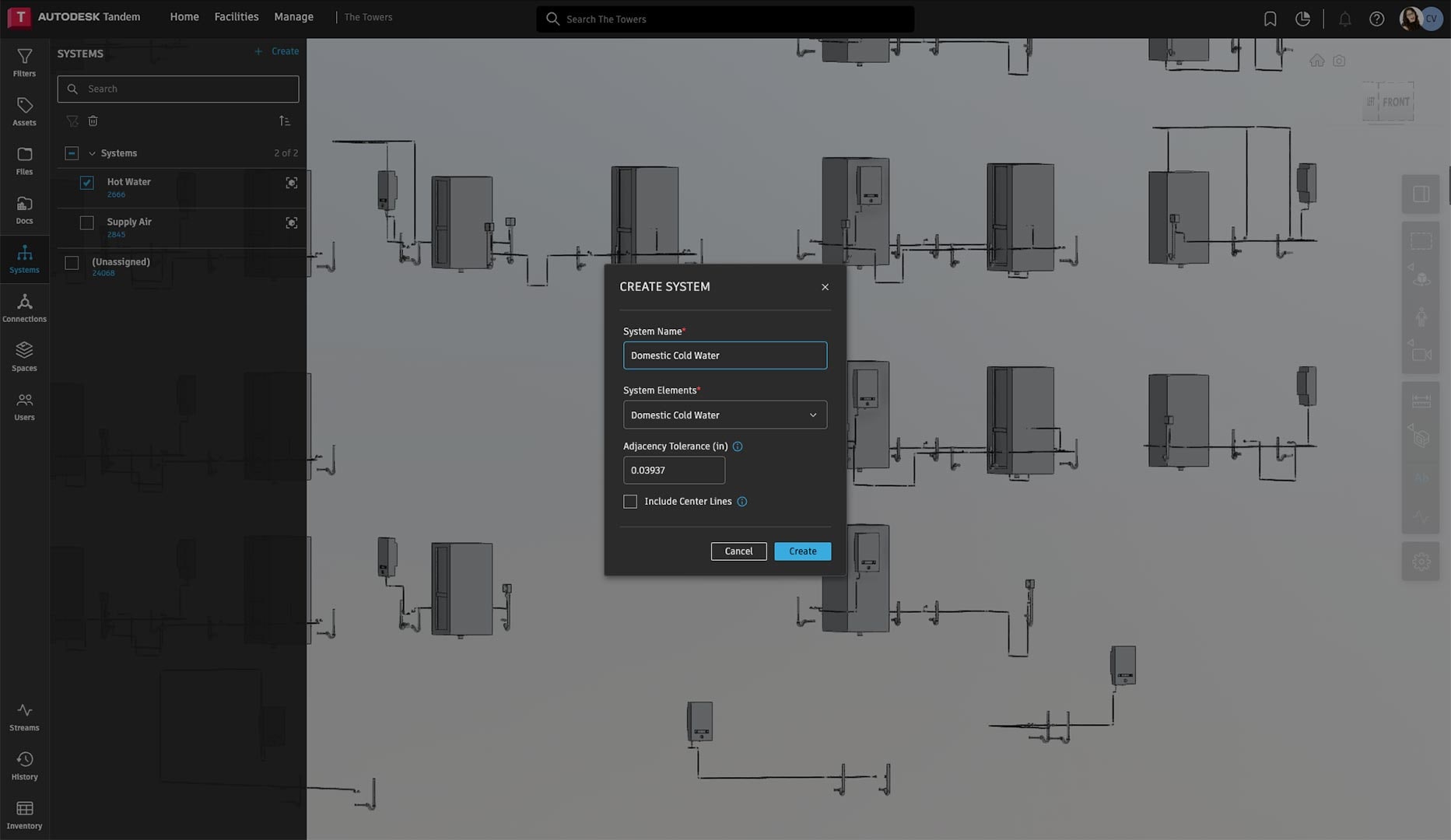Open the Facilities menu
The image size is (1451, 840).
pos(237,17)
